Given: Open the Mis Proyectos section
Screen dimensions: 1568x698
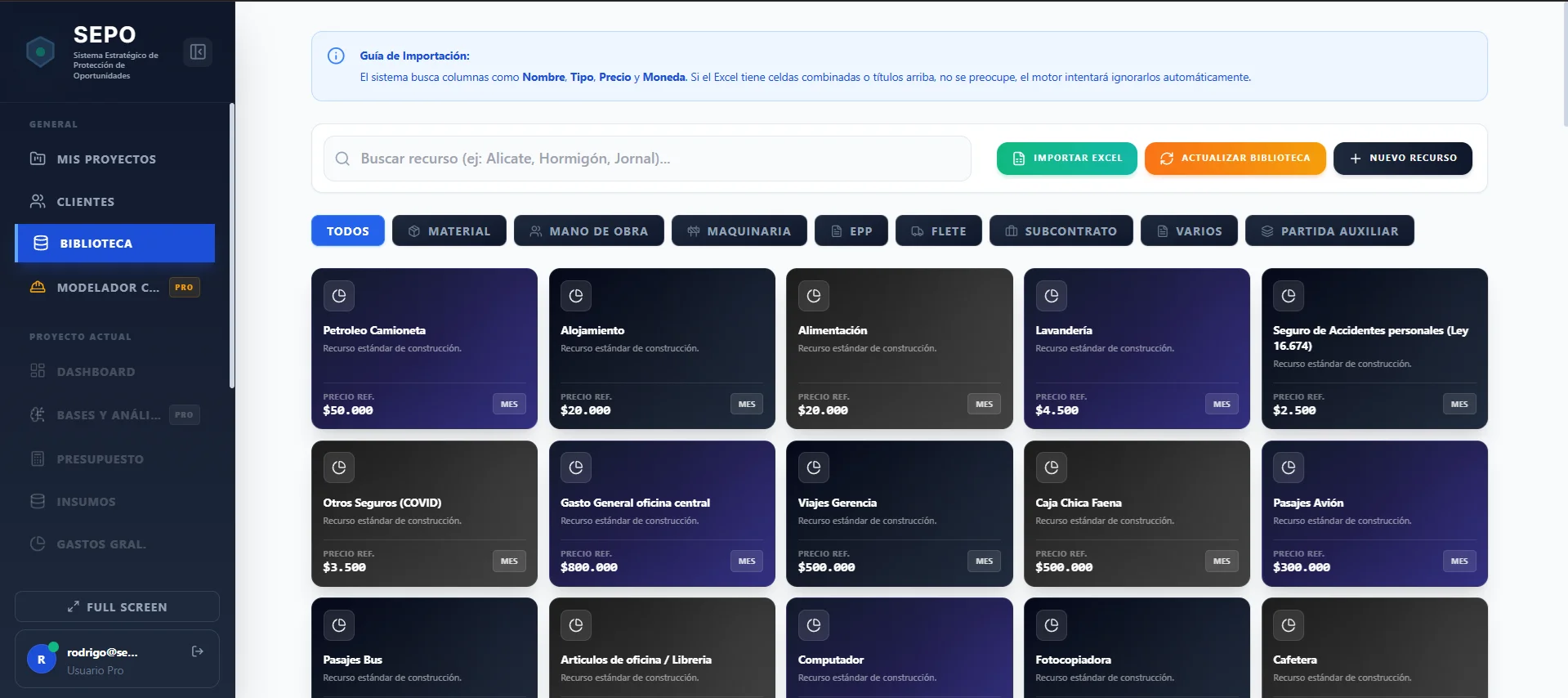Looking at the screenshot, I should [x=106, y=159].
